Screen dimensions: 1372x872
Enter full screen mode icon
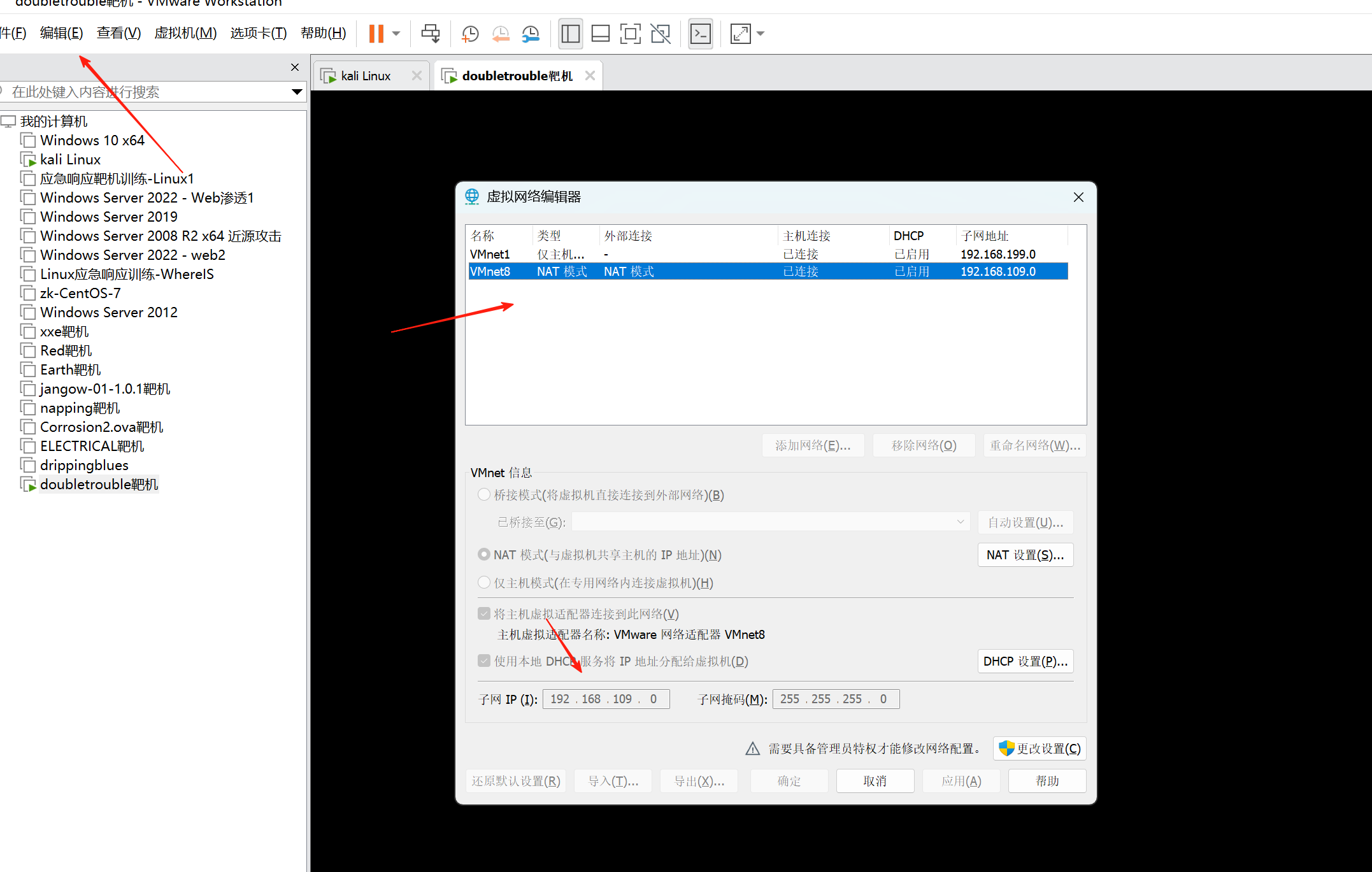pyautogui.click(x=631, y=34)
